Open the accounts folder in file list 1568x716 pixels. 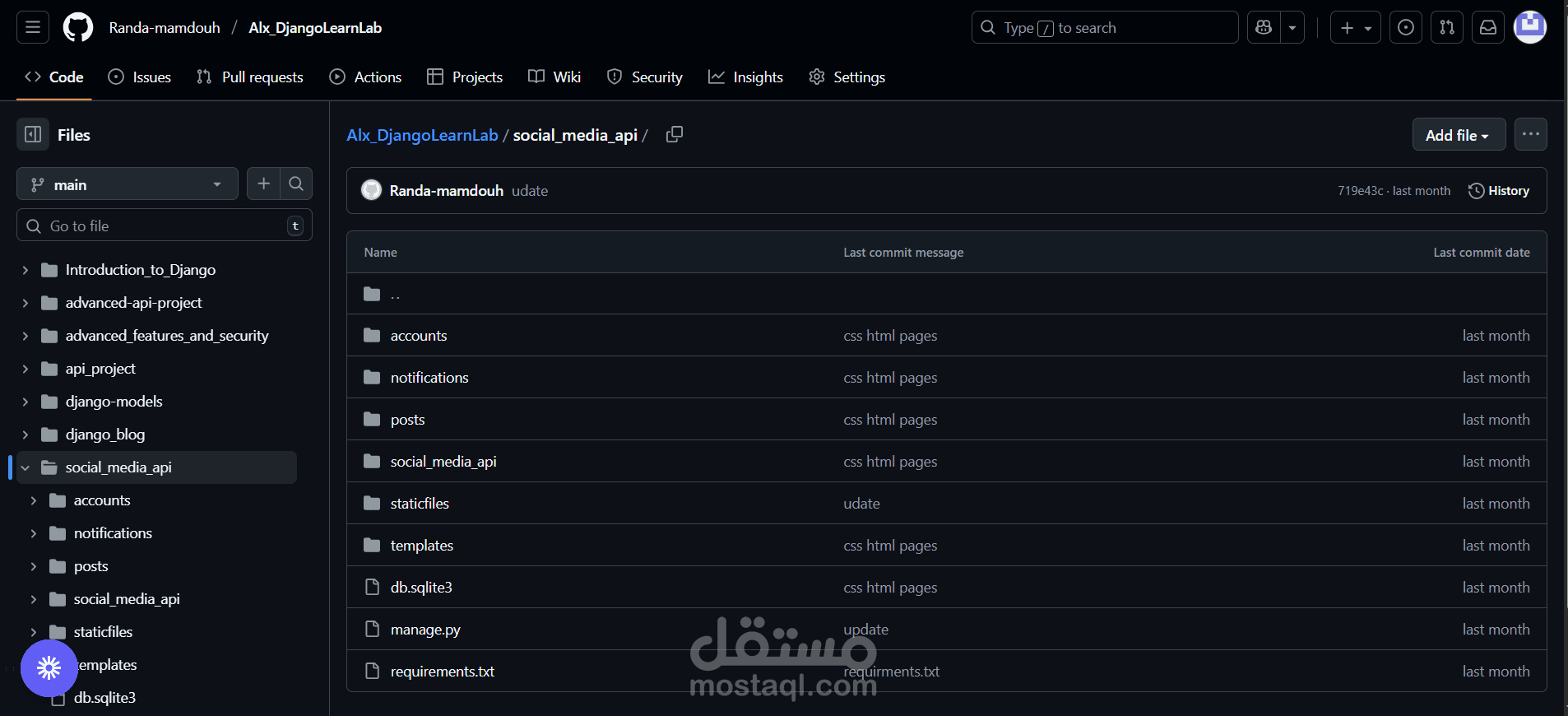(x=419, y=336)
